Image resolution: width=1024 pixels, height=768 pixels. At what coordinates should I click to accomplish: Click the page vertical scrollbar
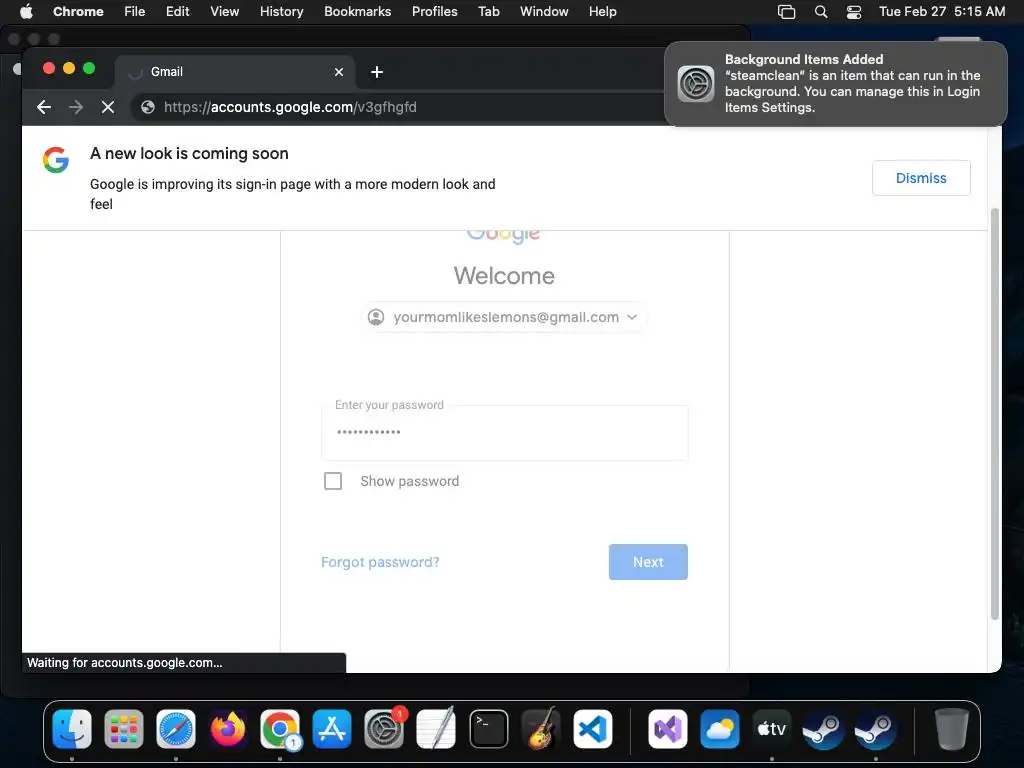(995, 413)
